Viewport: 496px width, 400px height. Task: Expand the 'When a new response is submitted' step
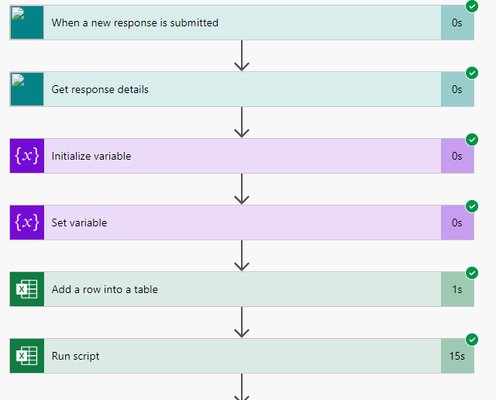tap(242, 22)
